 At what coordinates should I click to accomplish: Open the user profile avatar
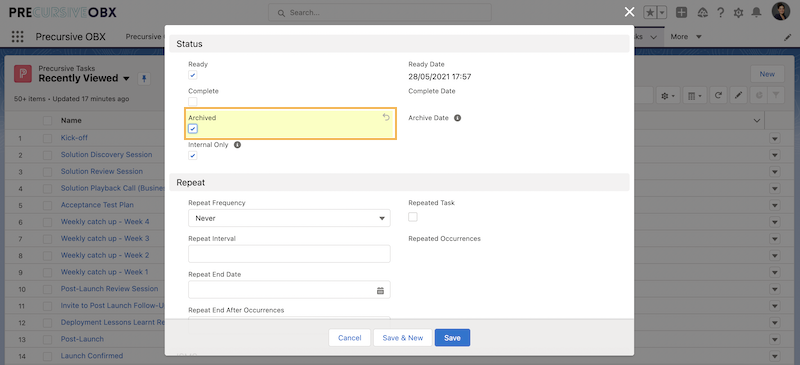(x=781, y=12)
